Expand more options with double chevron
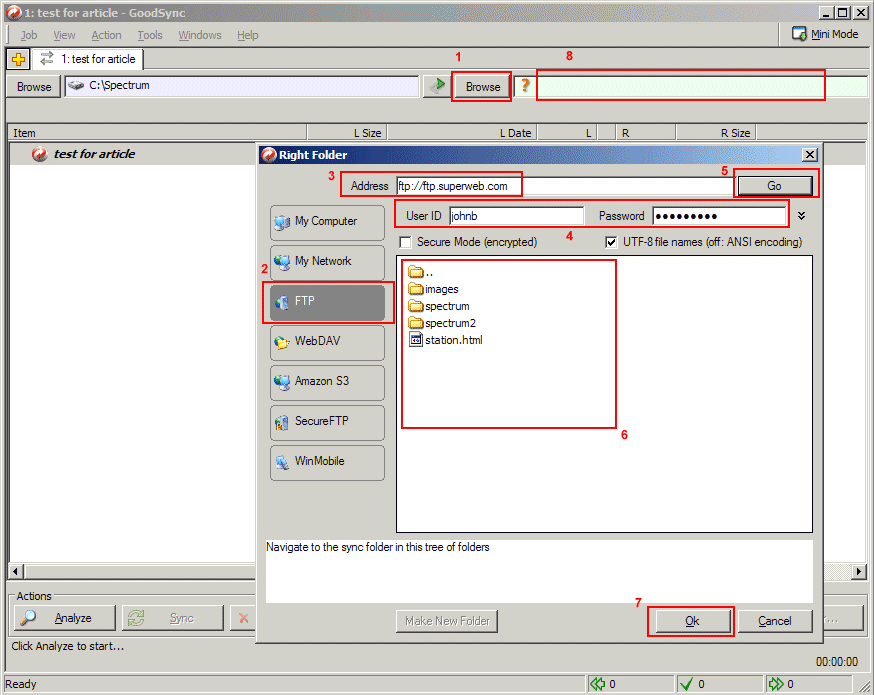874x695 pixels. click(x=802, y=216)
